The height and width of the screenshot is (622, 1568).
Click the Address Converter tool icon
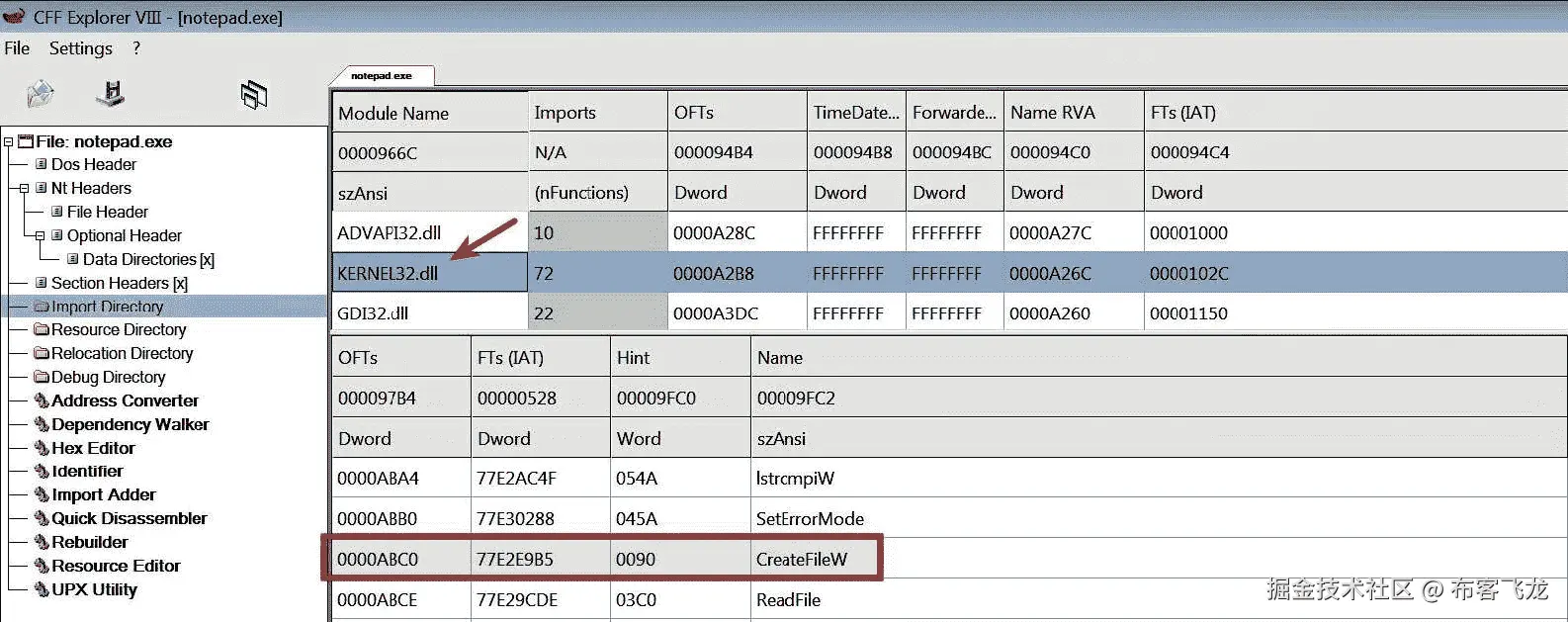42,400
